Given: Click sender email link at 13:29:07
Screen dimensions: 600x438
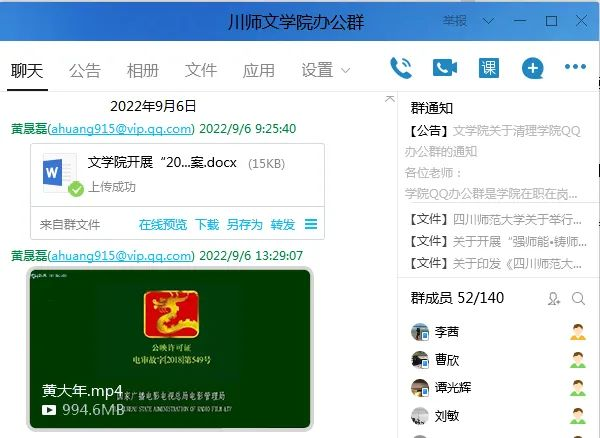Looking at the screenshot, I should pyautogui.click(x=121, y=256).
